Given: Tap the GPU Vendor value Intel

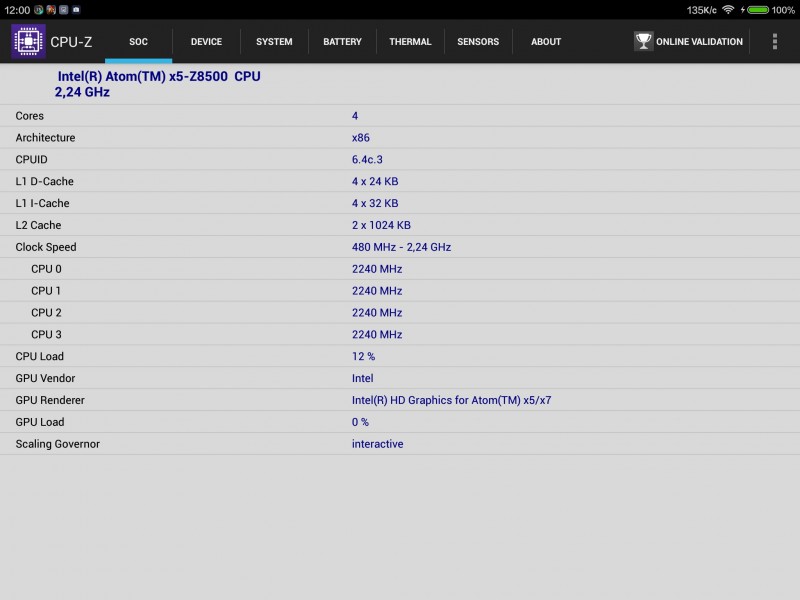Looking at the screenshot, I should [x=362, y=379].
